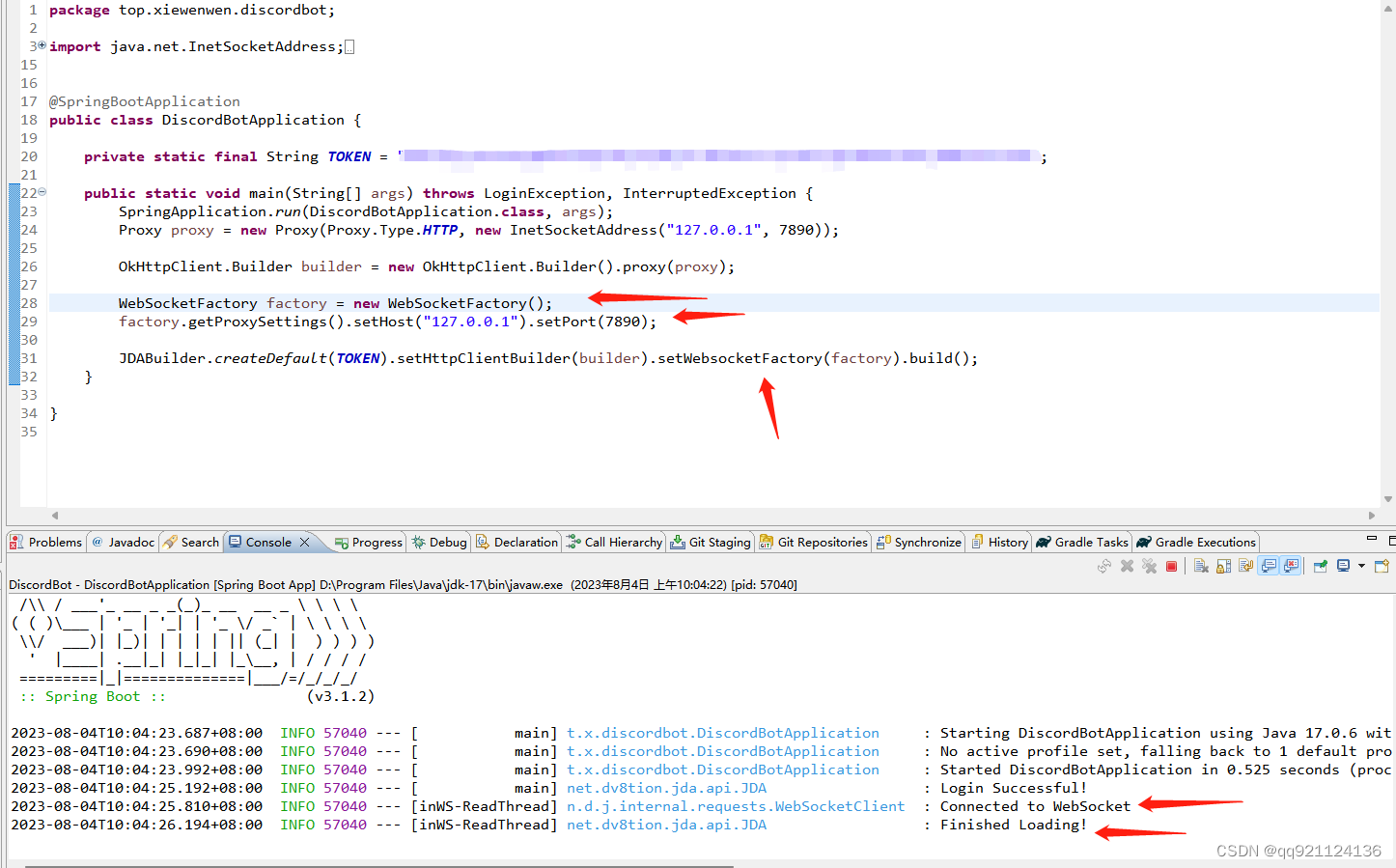The image size is (1396, 868).
Task: Disable Show Console When Standard Out Changes
Action: pos(1269,567)
